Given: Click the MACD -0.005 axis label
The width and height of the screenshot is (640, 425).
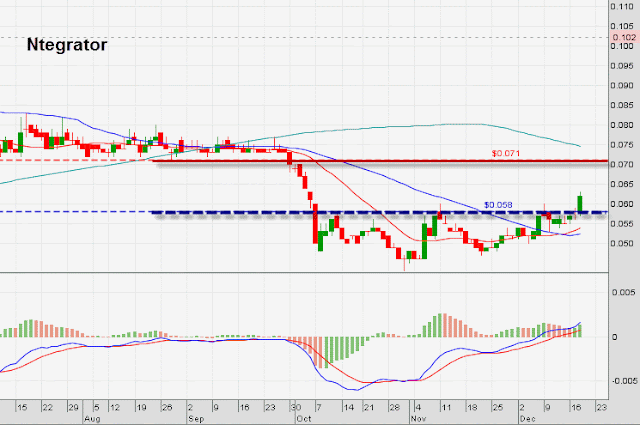Looking at the screenshot, I should coord(624,381).
